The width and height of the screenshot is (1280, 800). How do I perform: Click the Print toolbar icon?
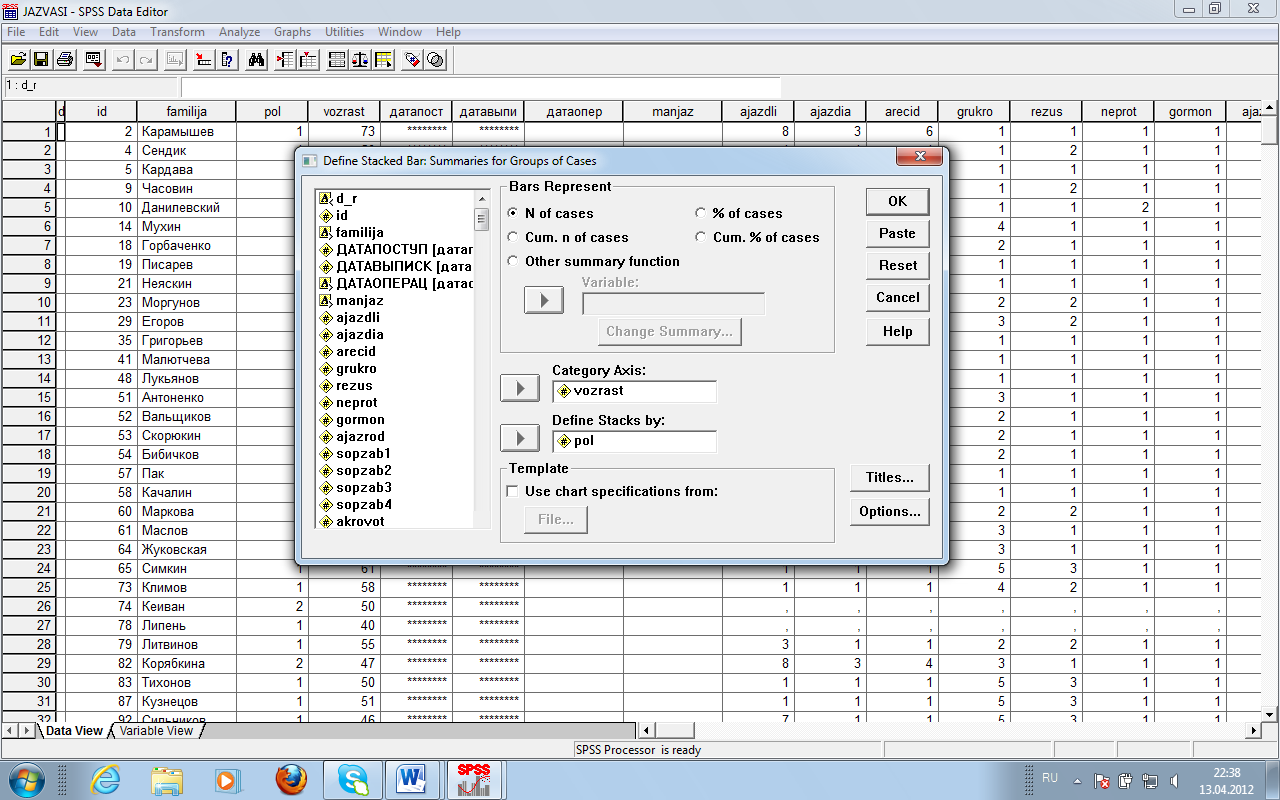click(65, 60)
